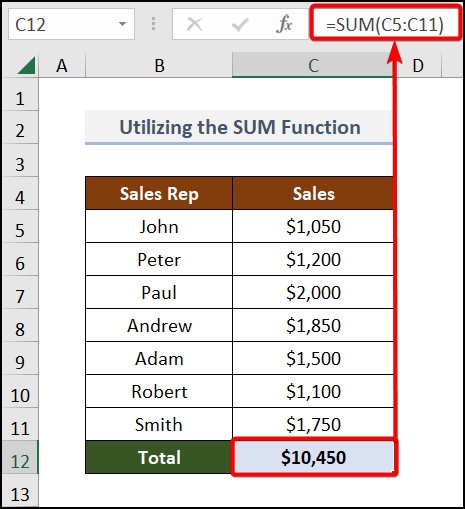Select the $1,750 sales cell
The height and width of the screenshot is (509, 465).
pos(313,424)
